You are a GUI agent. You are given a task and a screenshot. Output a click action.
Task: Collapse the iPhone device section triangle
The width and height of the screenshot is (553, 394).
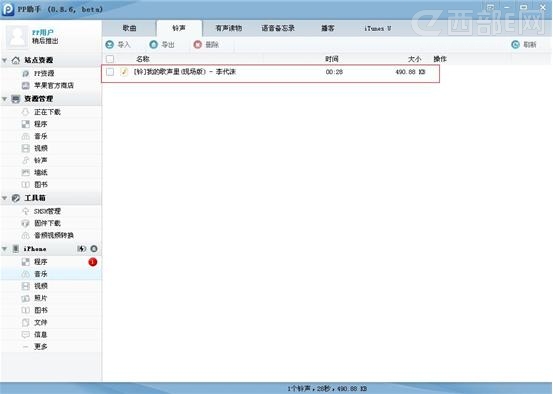pyautogui.click(x=5, y=249)
